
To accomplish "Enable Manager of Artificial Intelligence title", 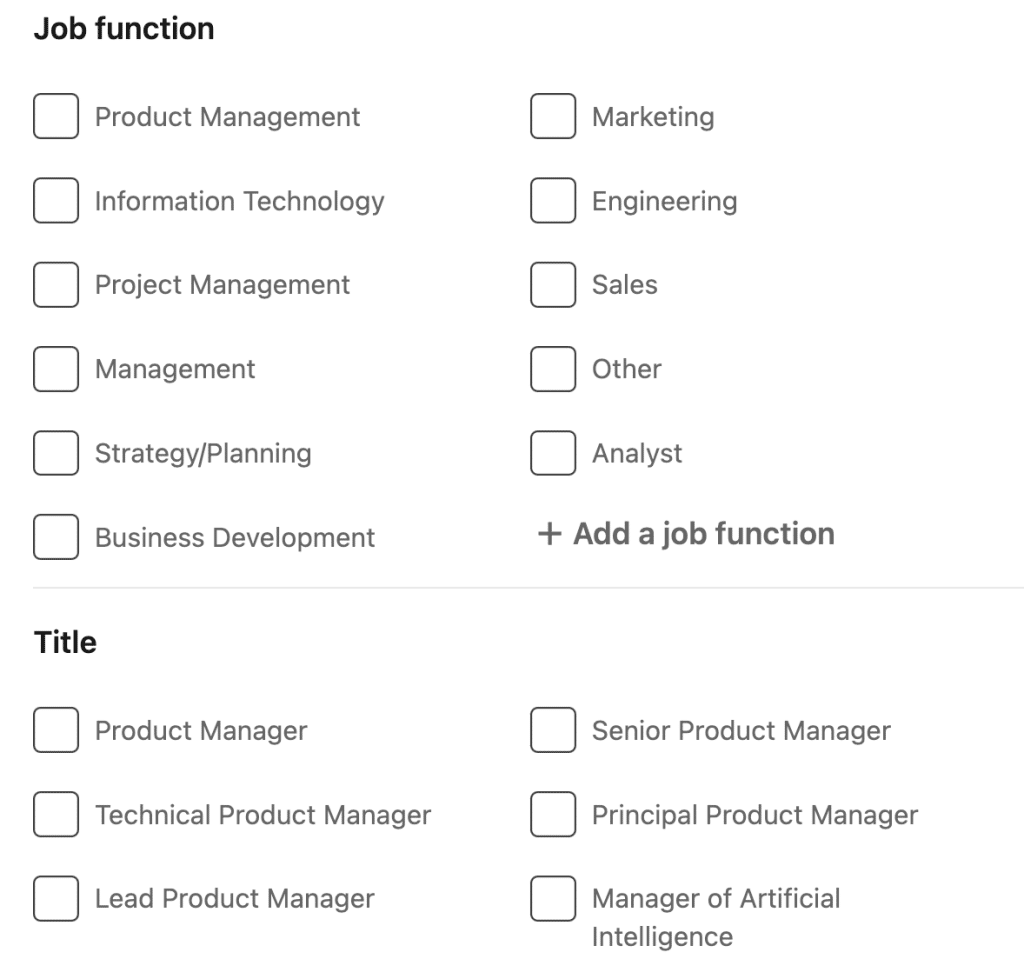I will [x=553, y=899].
